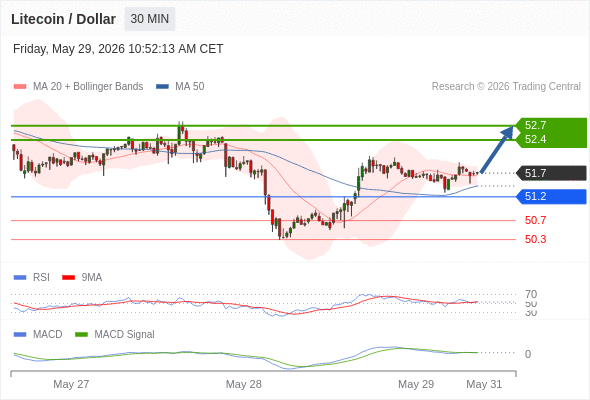Click the May 29 date axis label
Viewport: 590px width, 400px height.
click(416, 384)
